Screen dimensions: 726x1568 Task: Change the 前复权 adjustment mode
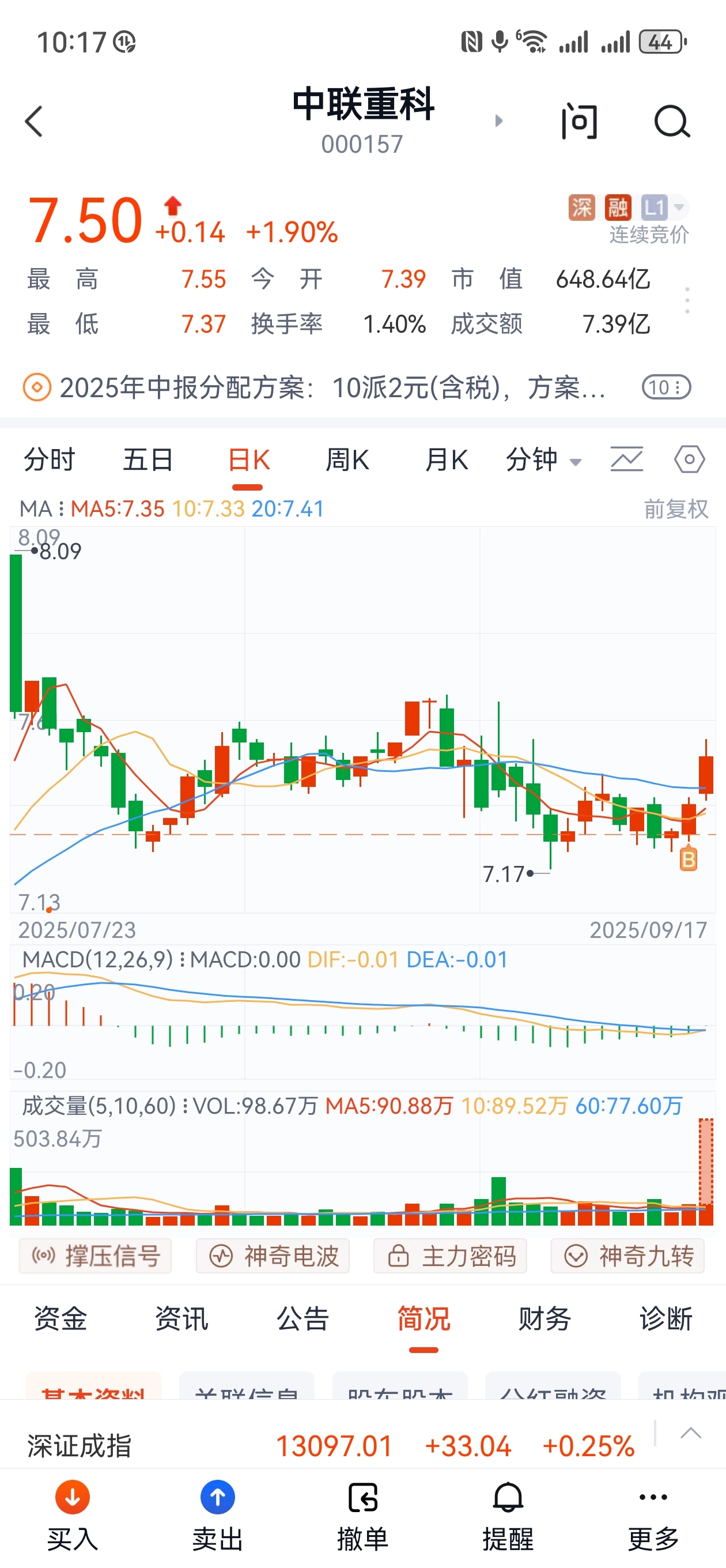tap(676, 509)
